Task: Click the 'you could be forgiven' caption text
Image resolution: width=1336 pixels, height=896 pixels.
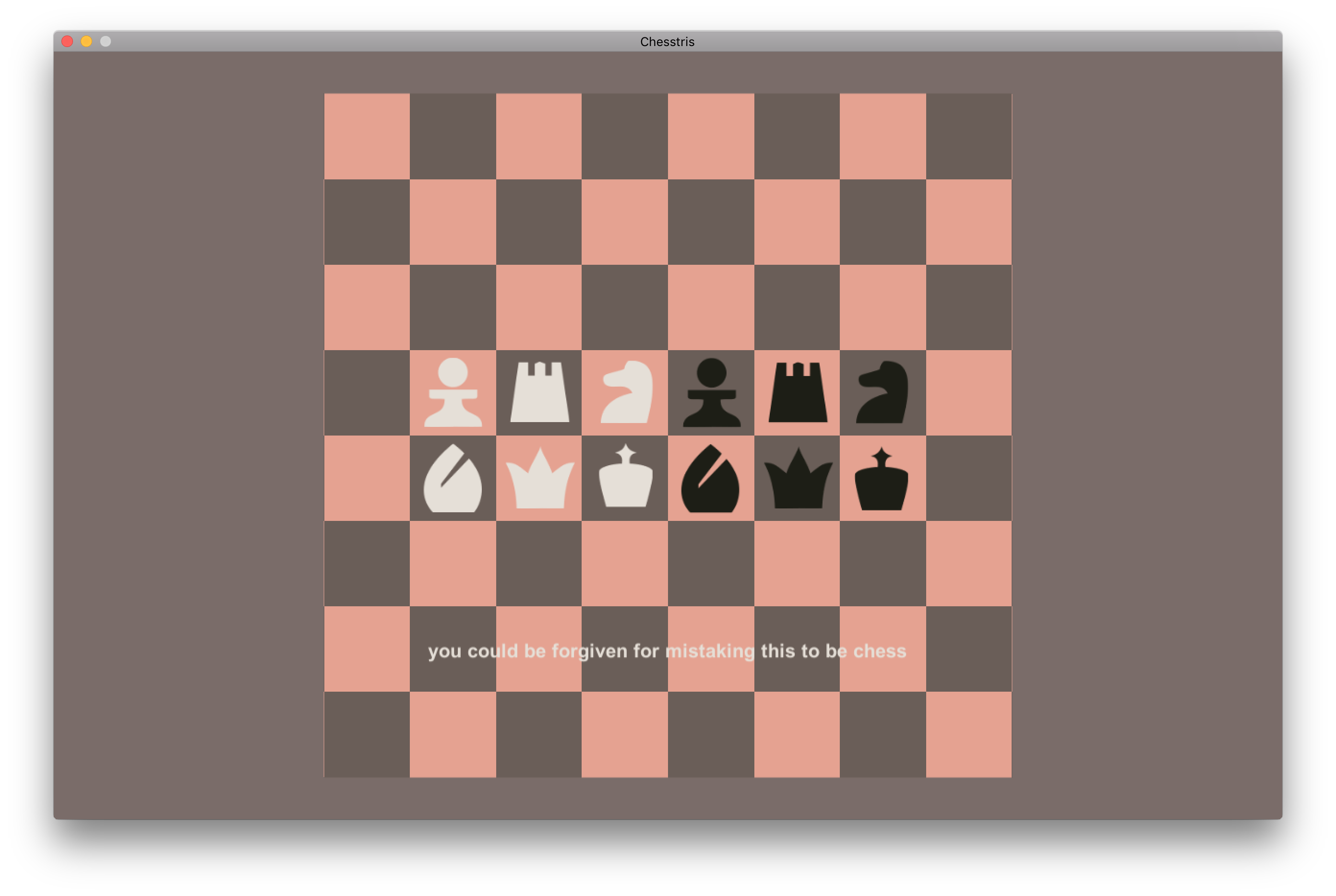Action: (667, 651)
